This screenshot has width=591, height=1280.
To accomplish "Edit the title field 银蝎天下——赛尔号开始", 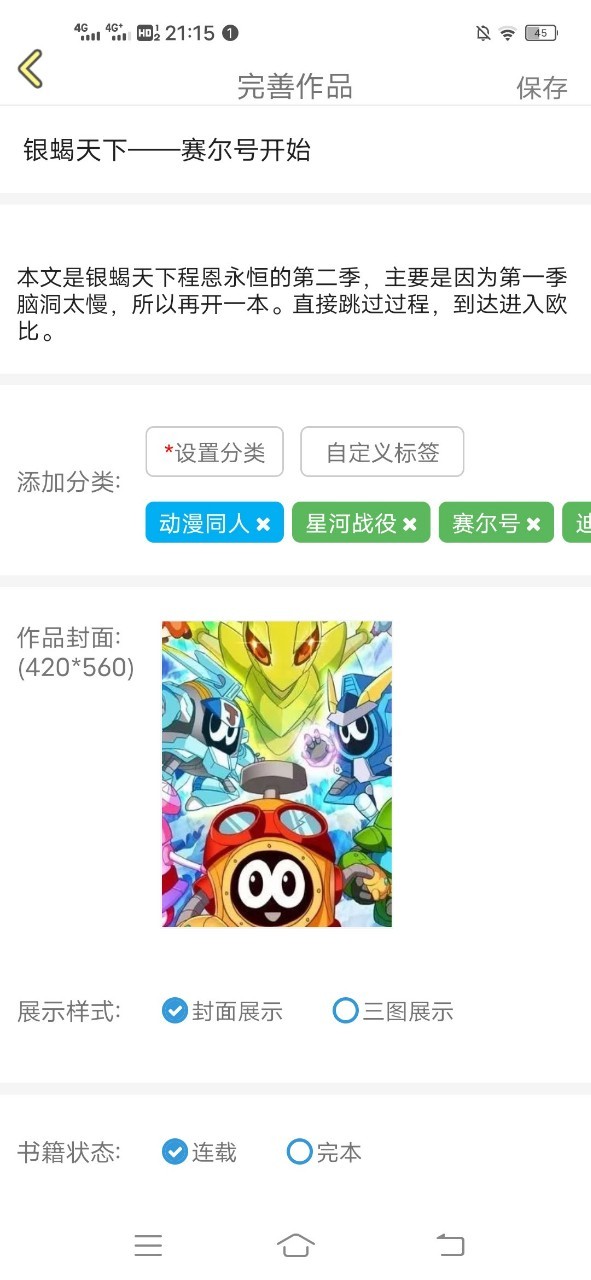I will [x=295, y=150].
